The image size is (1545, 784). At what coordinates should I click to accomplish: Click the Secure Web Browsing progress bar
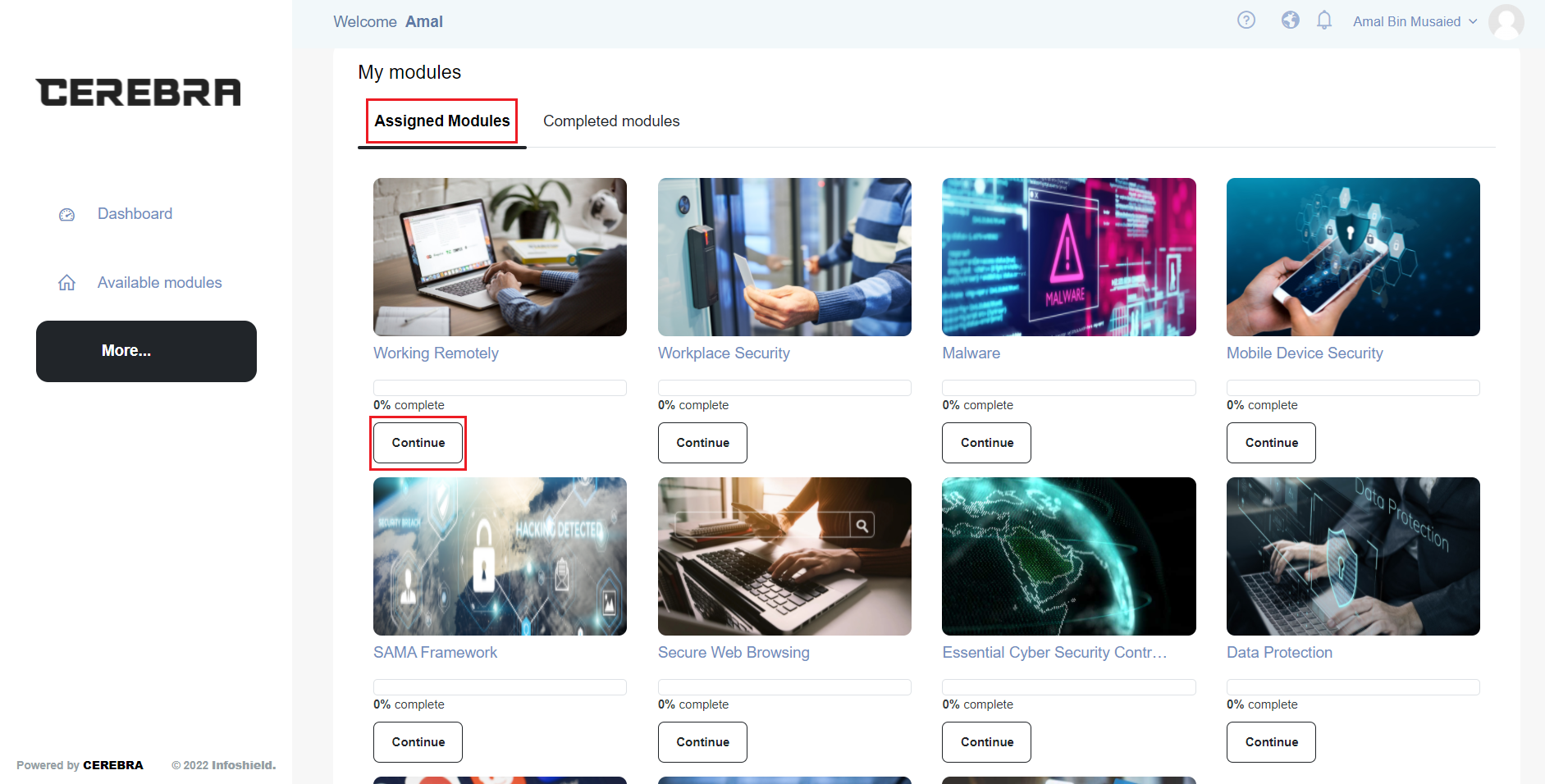[x=784, y=687]
